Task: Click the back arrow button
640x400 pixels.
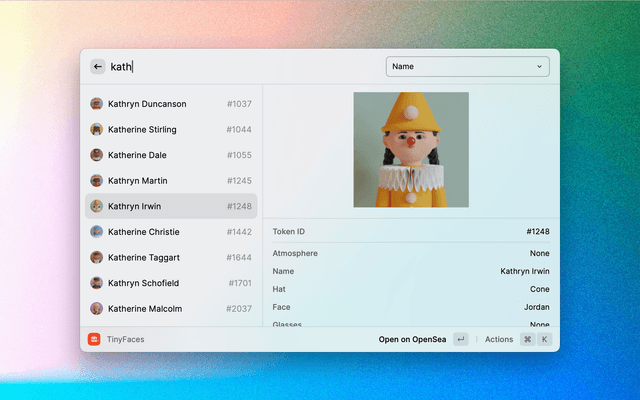Action: [x=98, y=67]
